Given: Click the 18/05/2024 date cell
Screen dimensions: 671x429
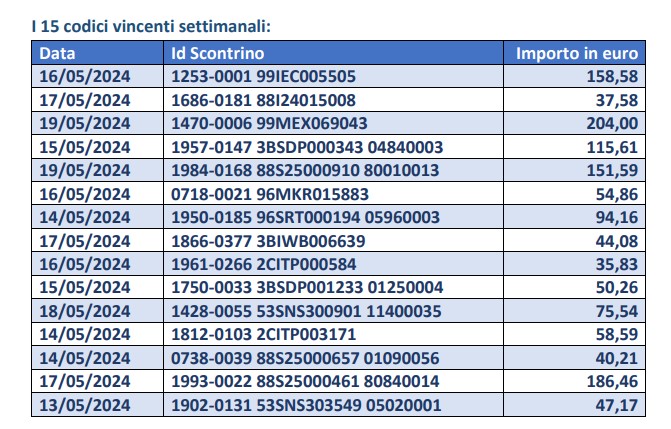Looking at the screenshot, I should [98, 311].
